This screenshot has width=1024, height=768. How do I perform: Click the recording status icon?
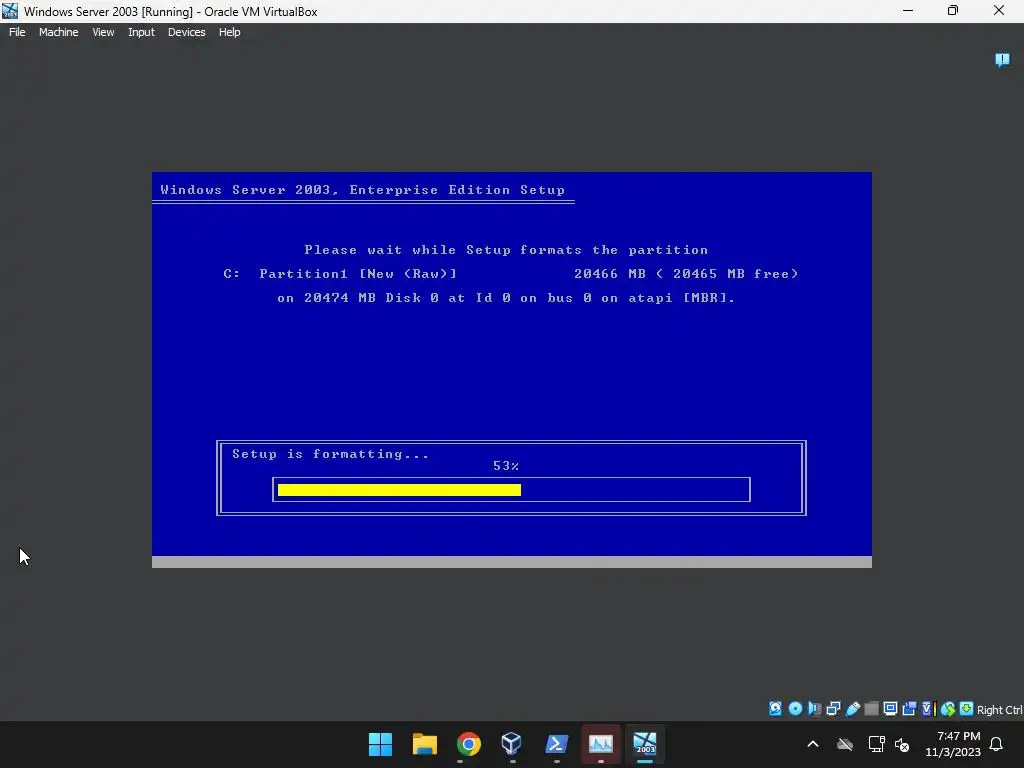tap(909, 709)
